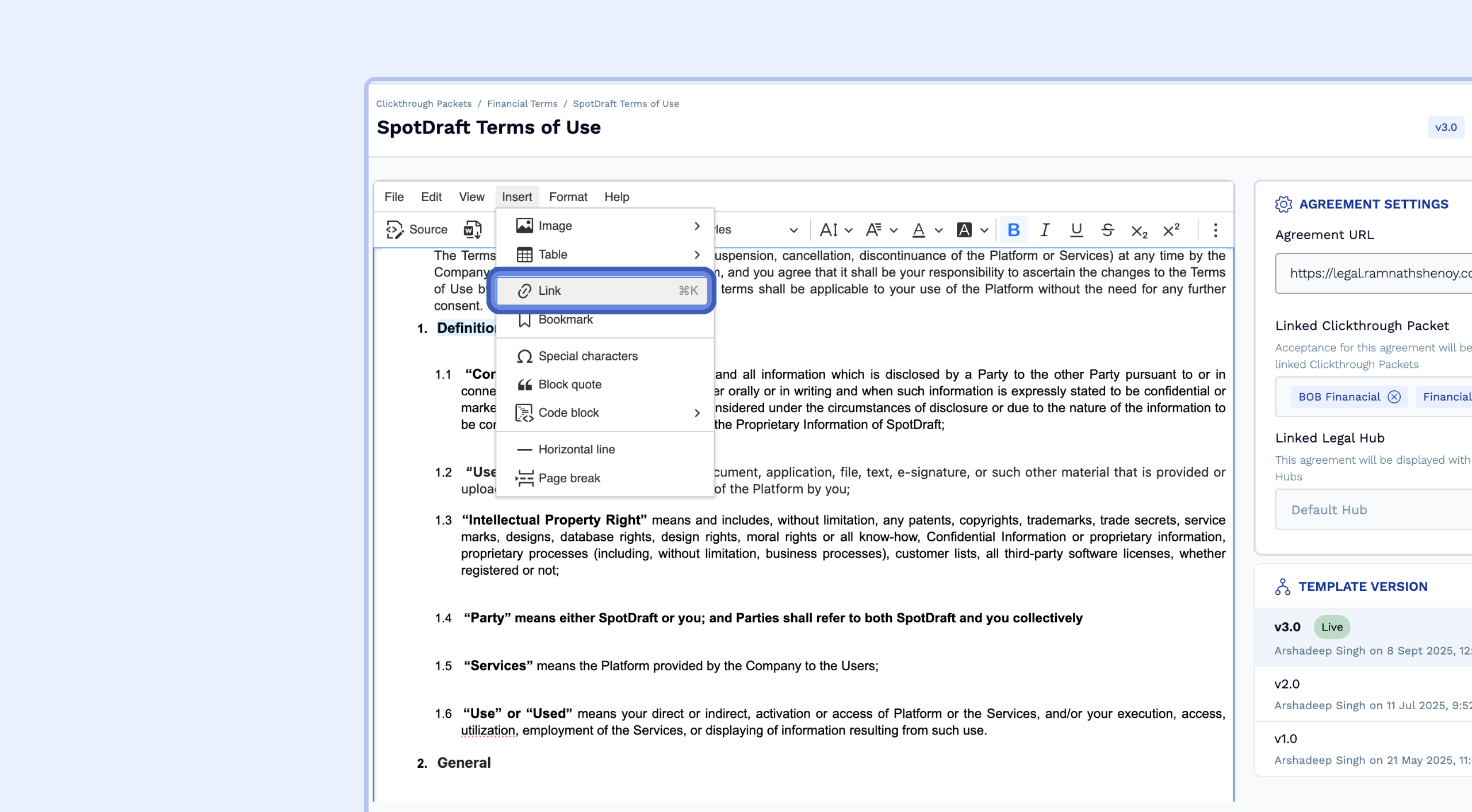Toggle bold formatting in the toolbar
This screenshot has width=1472, height=812.
[1013, 230]
